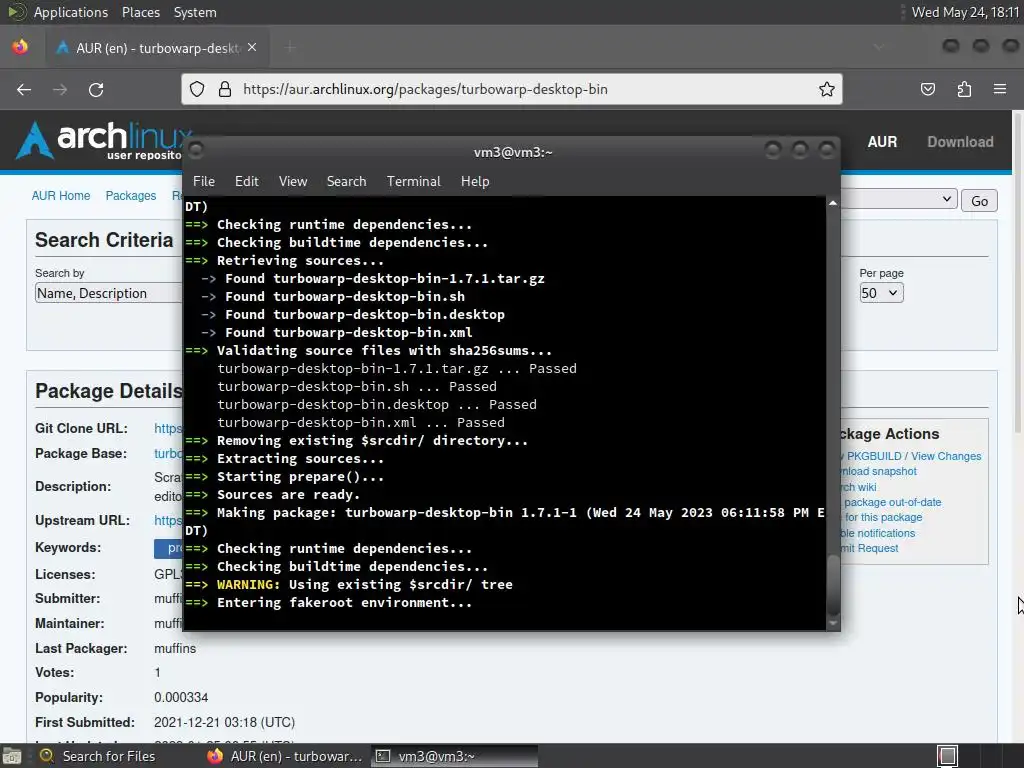Screen dimensions: 1024x768
Task: Open terminal Edit menu
Action: point(246,182)
